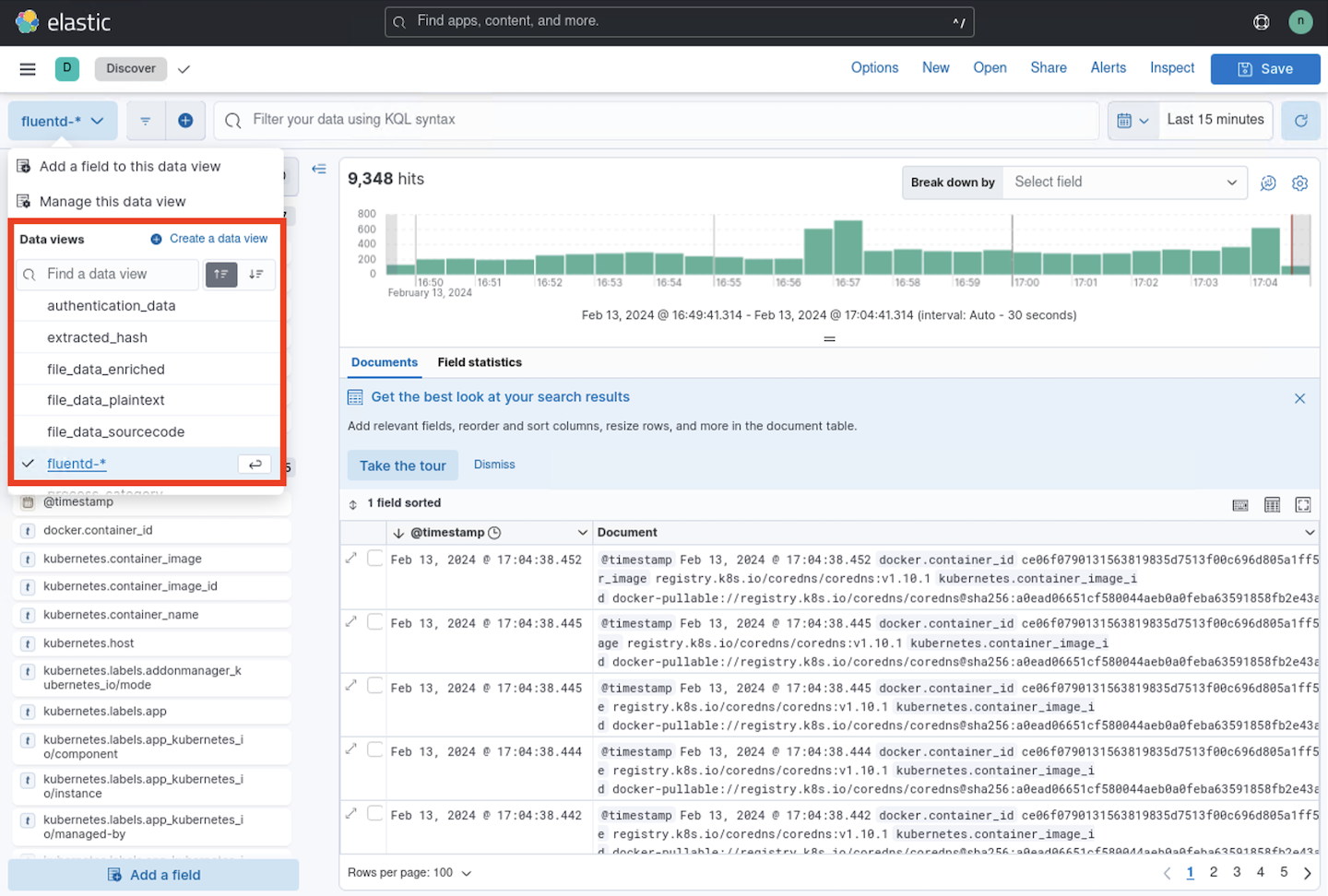
Task: Expand the last visible row 17:04:38.442
Action: pos(351,814)
